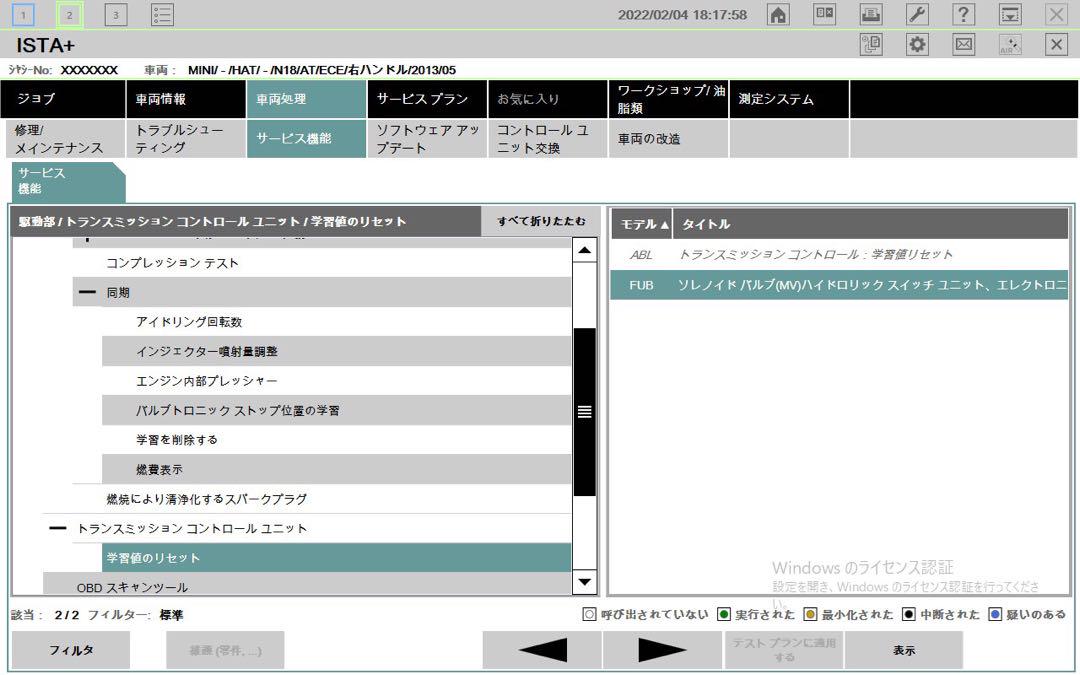
Task: Open the help question mark icon
Action: click(964, 14)
